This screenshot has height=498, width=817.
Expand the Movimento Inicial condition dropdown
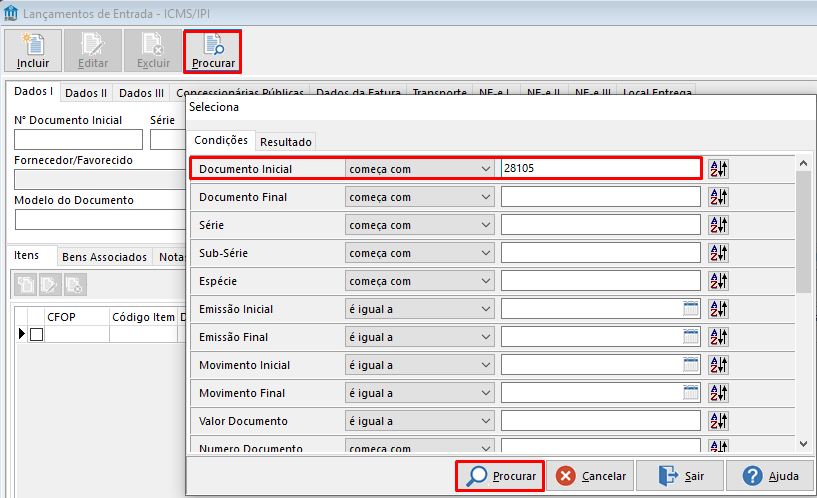point(486,365)
